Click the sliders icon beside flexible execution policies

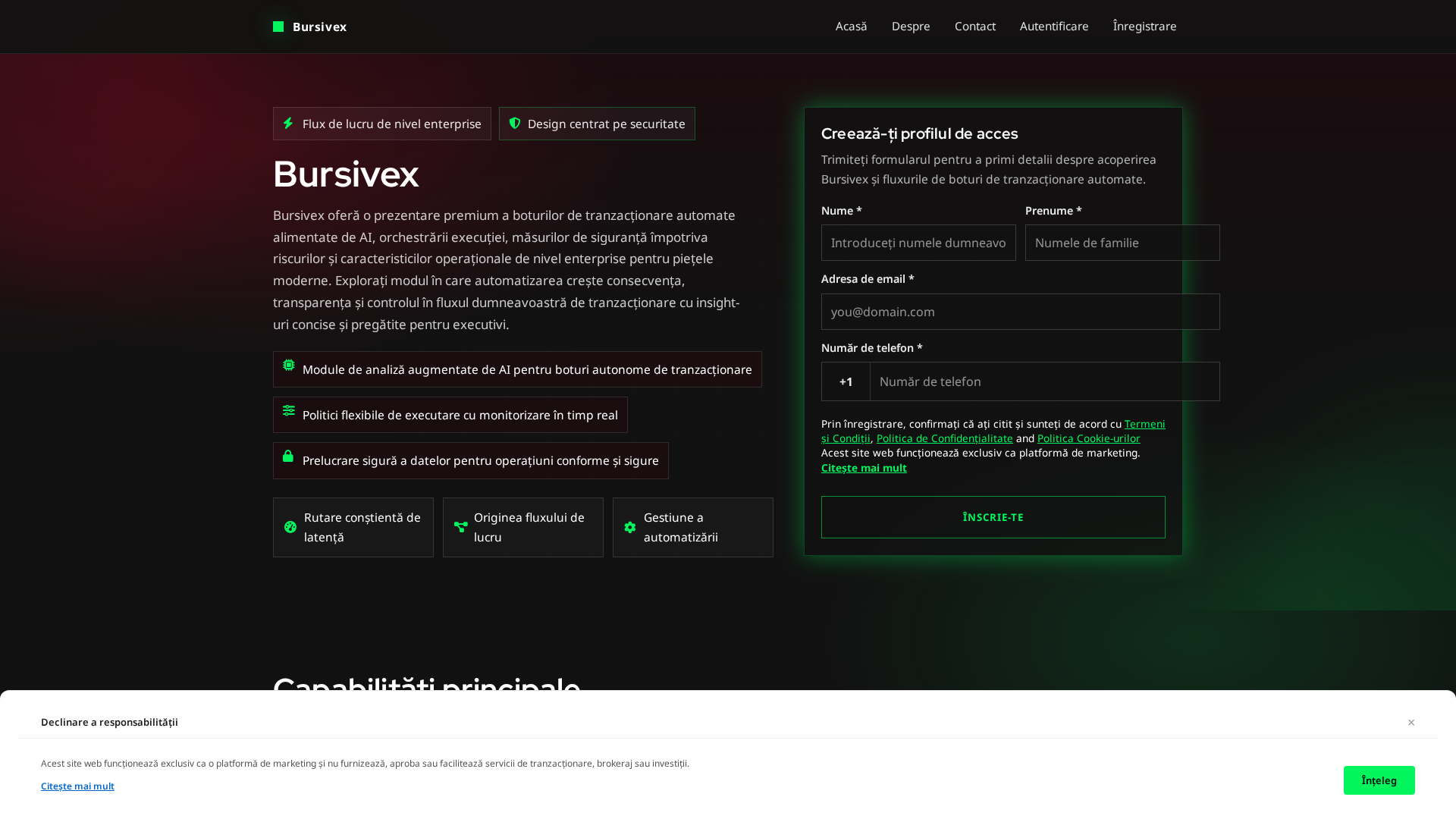[x=289, y=410]
